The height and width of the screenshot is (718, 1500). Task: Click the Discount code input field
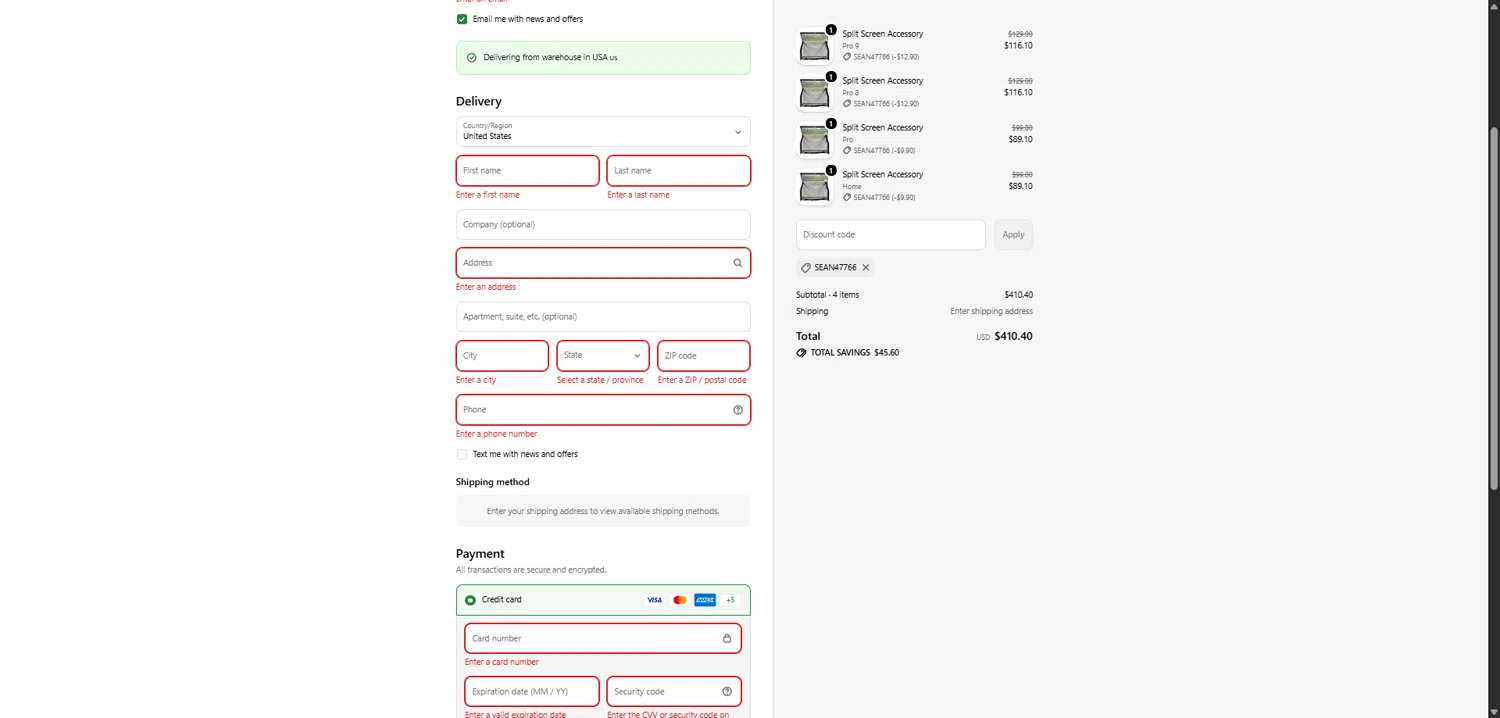(x=890, y=235)
